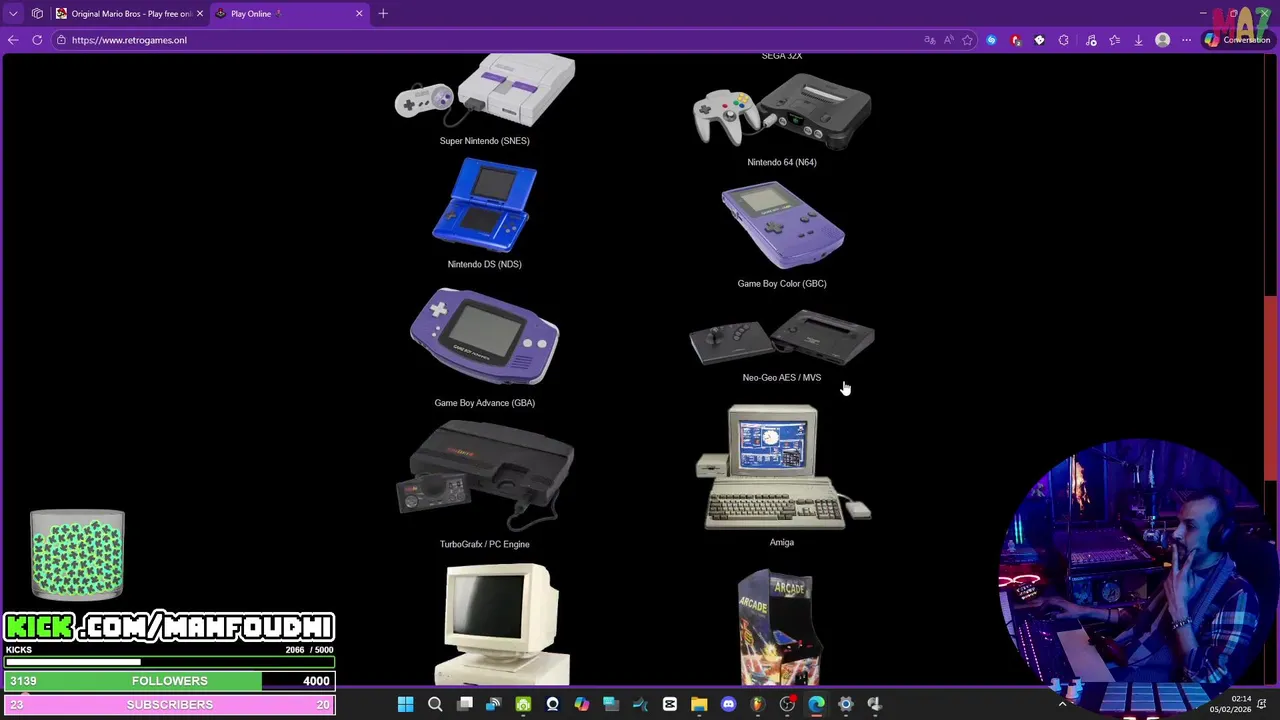Close the Original Mario Bros tab
The width and height of the screenshot is (1280, 720).
(x=199, y=14)
